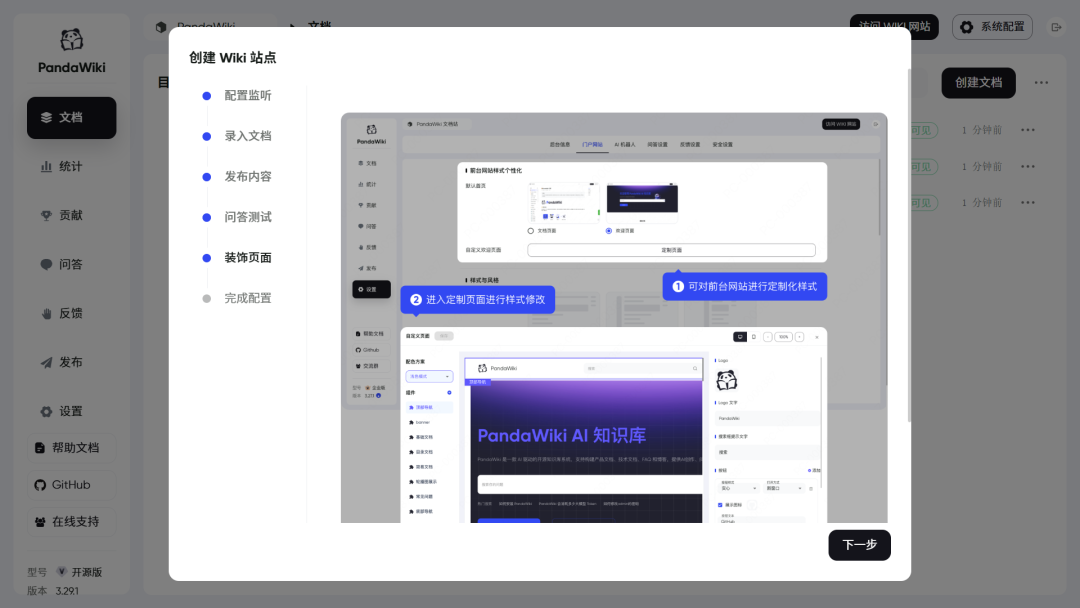Screen dimensions: 1080x608
Task: Select the 问答测试 step
Action: 237,218
